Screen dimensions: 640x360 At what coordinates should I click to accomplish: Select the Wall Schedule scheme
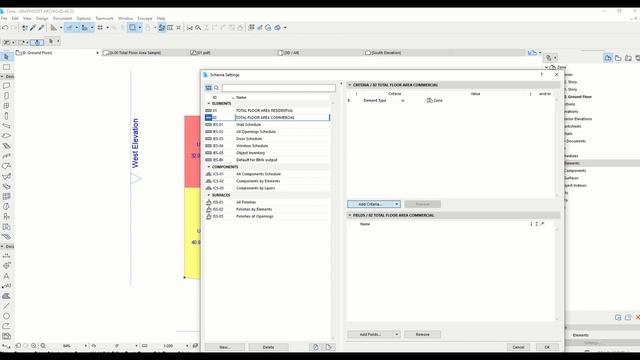click(267, 124)
